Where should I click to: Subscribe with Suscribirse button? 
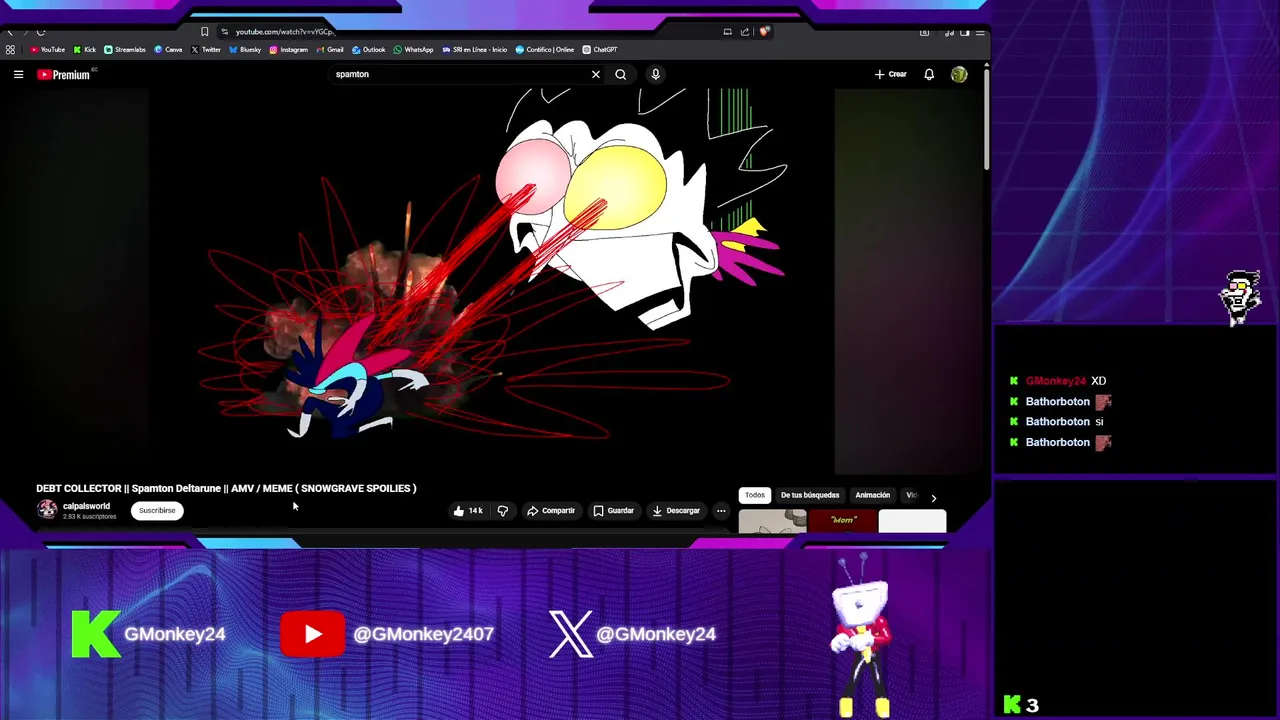(157, 511)
